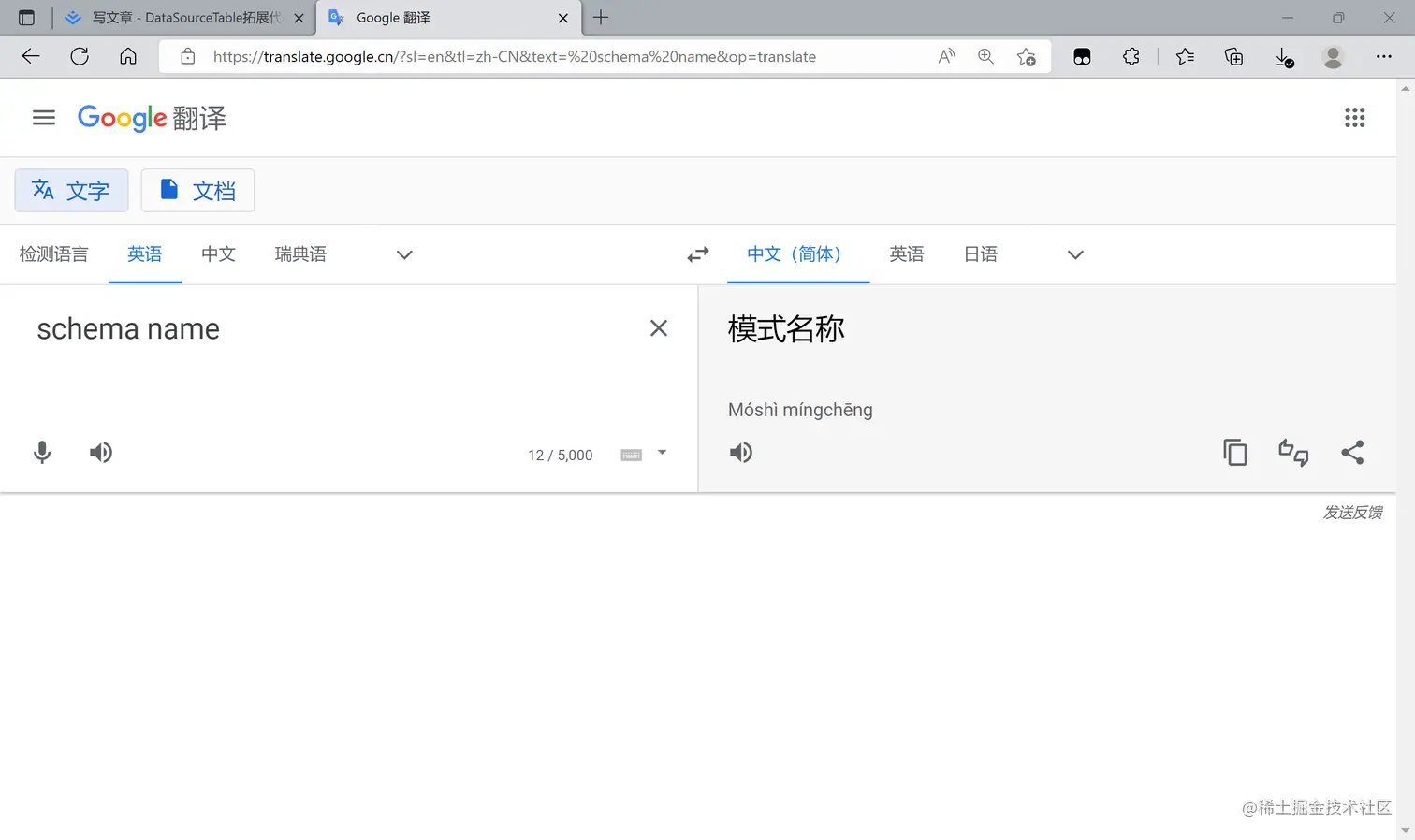Screen dimensions: 1415x840
Task: Select 日语 as target language
Action: tap(981, 254)
